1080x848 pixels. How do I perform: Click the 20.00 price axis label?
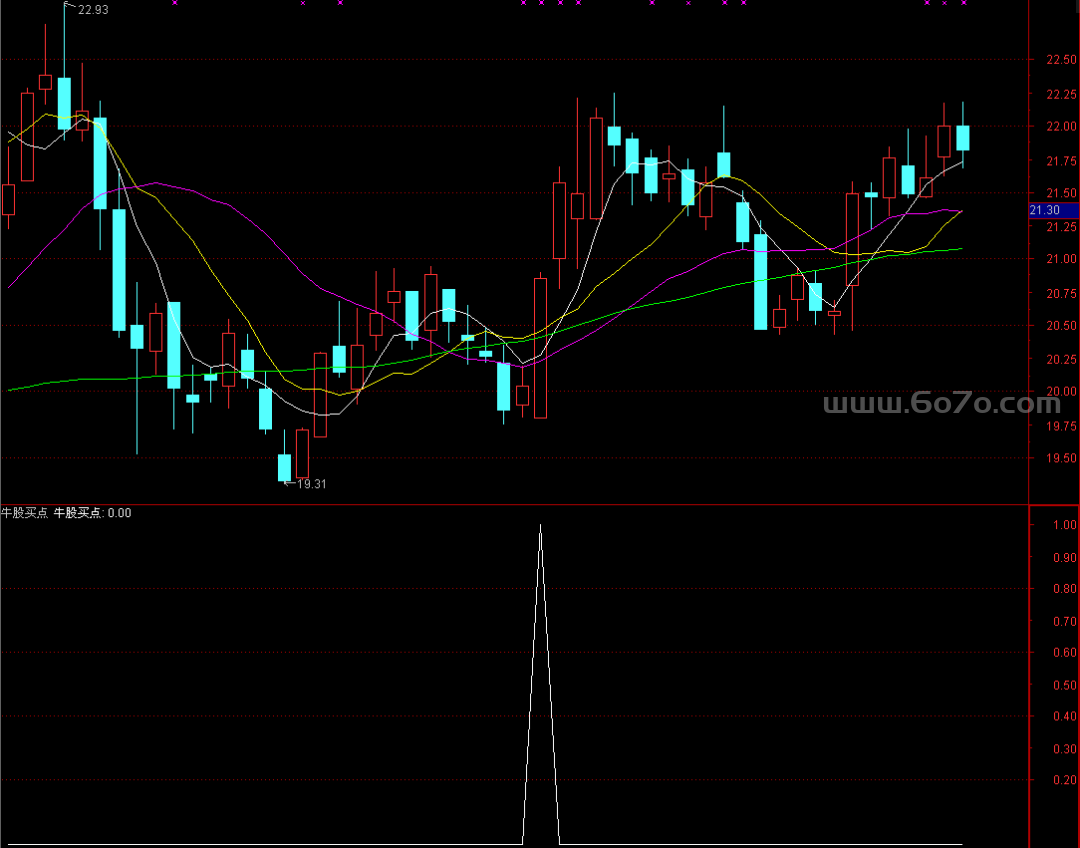1061,391
